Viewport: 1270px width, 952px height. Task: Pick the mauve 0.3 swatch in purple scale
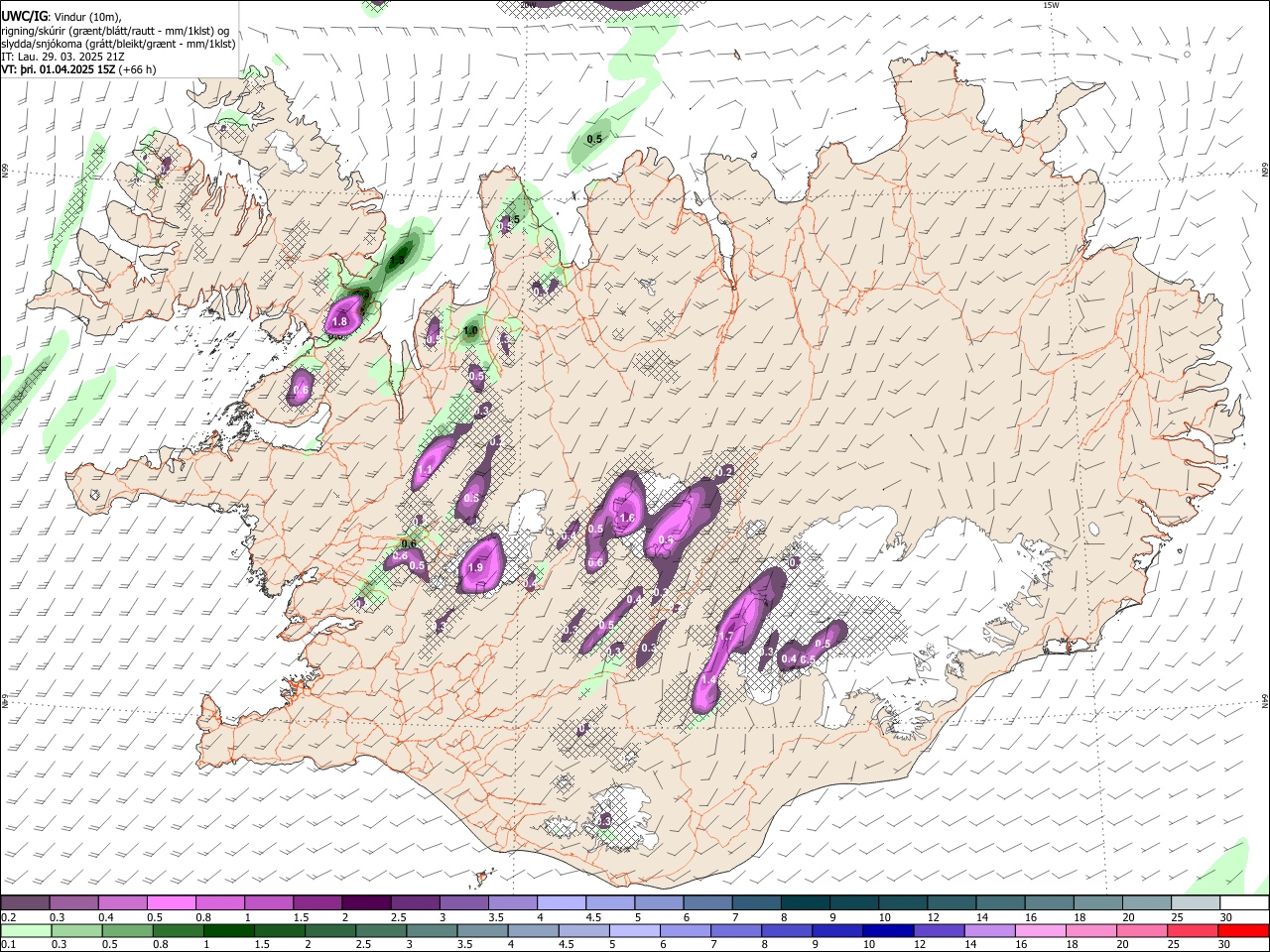tap(74, 903)
